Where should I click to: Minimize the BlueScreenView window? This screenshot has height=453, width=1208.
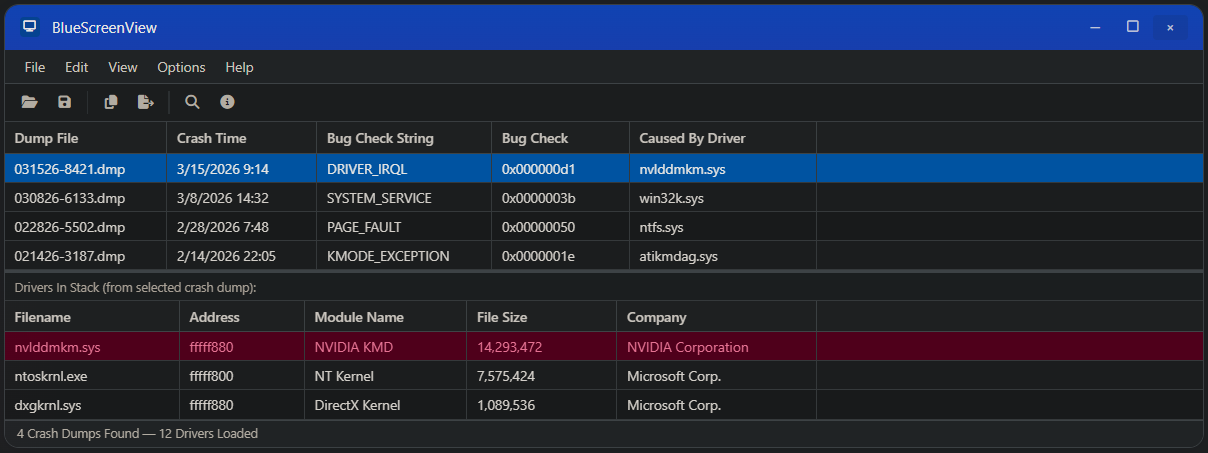point(1095,27)
